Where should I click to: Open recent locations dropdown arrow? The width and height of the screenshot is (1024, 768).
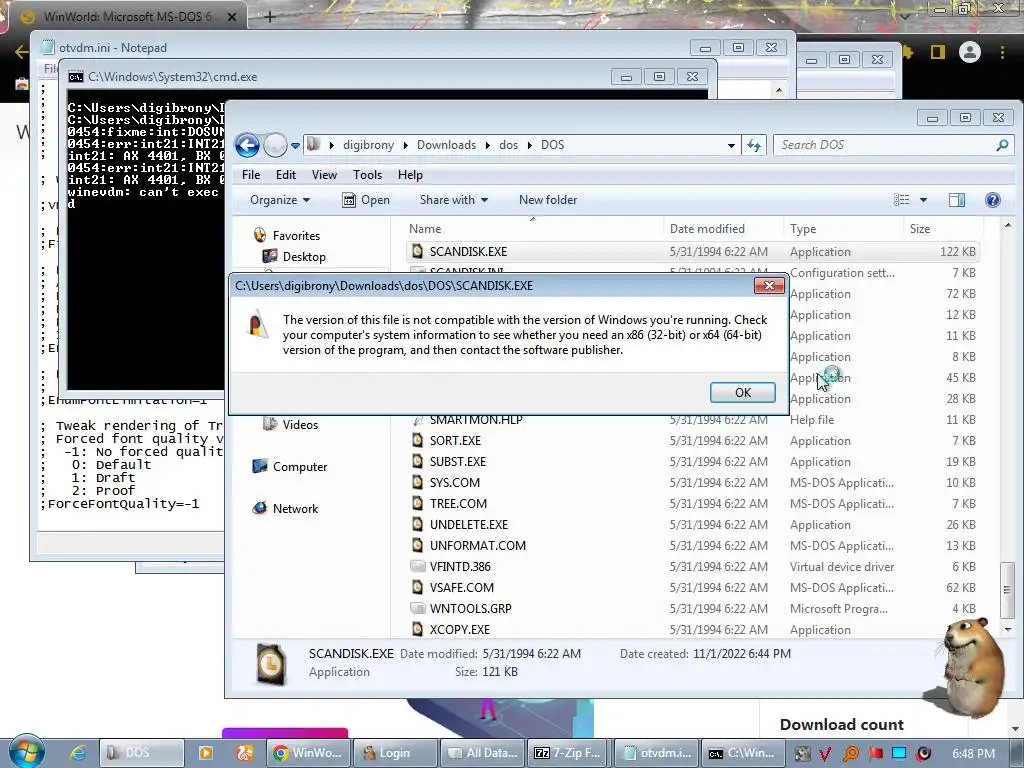pyautogui.click(x=295, y=146)
